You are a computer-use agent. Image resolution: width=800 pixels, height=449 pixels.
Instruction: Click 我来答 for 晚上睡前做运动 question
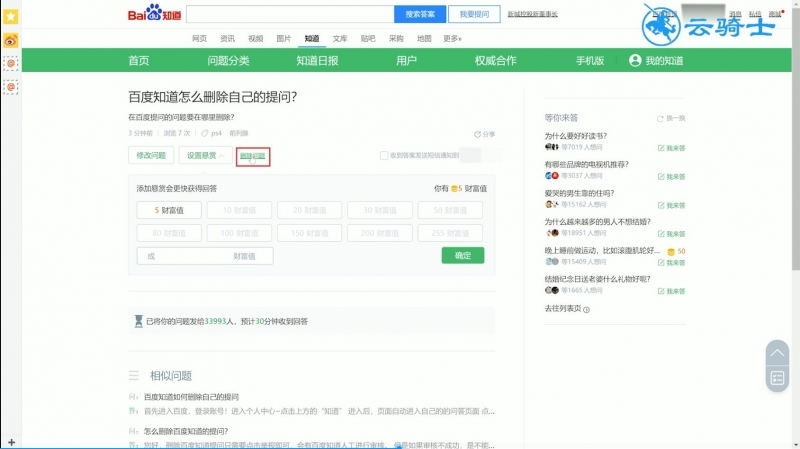pyautogui.click(x=671, y=262)
